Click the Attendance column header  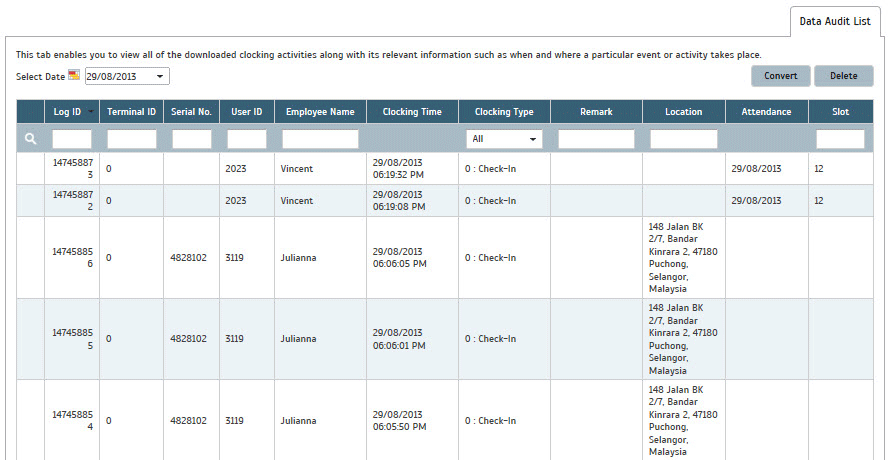pyautogui.click(x=767, y=112)
